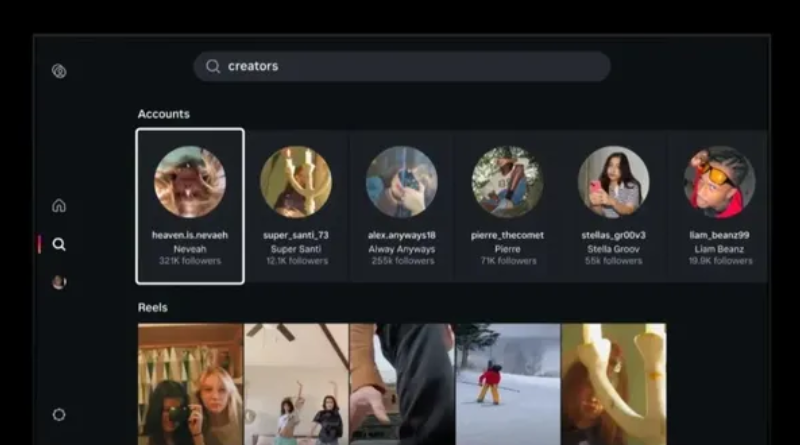Screen dimensions: 800x445
Task: Open the heaven.is.nevaeh account card
Action: click(x=190, y=205)
